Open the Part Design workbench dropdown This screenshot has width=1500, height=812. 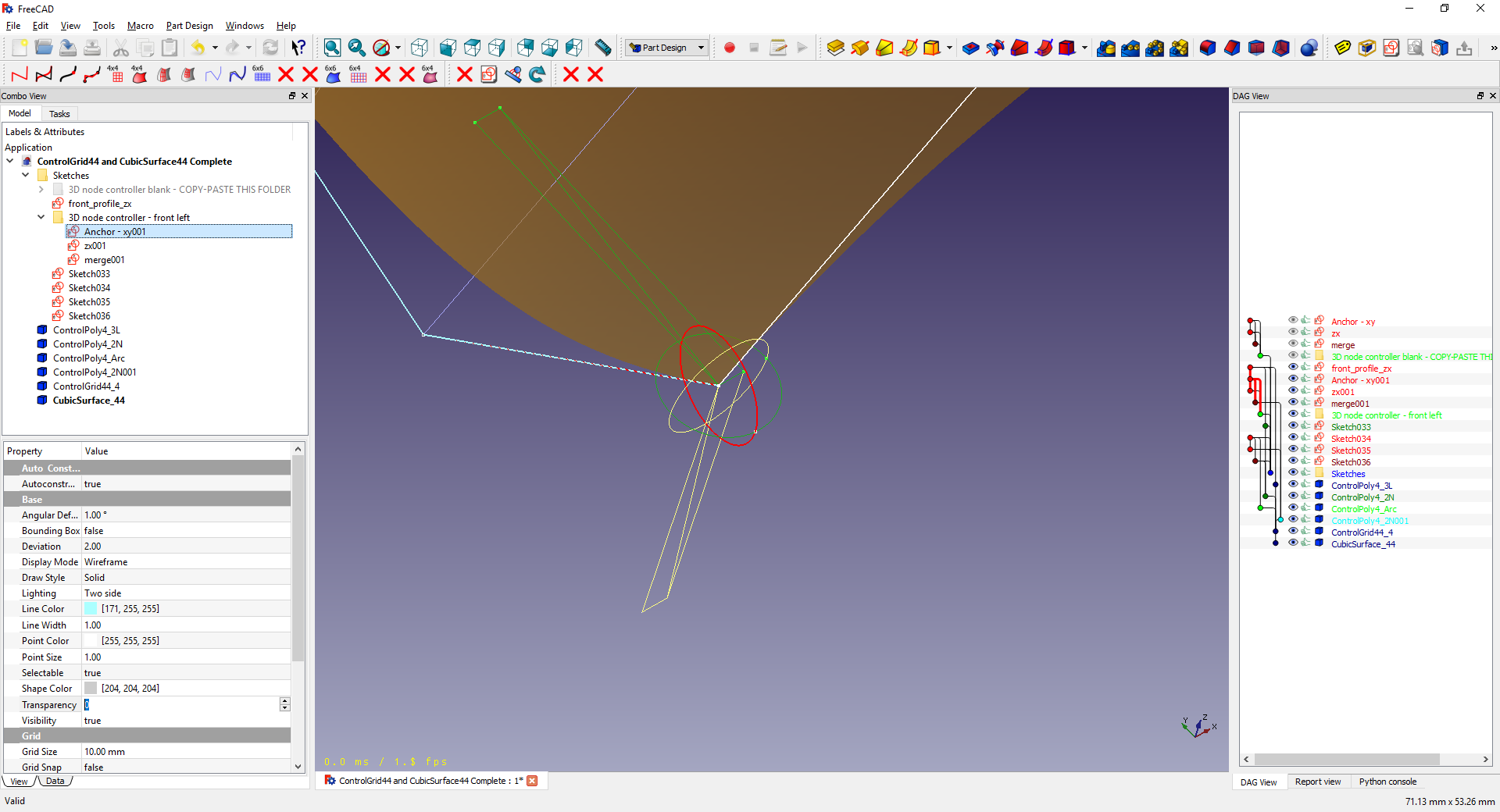pos(667,48)
